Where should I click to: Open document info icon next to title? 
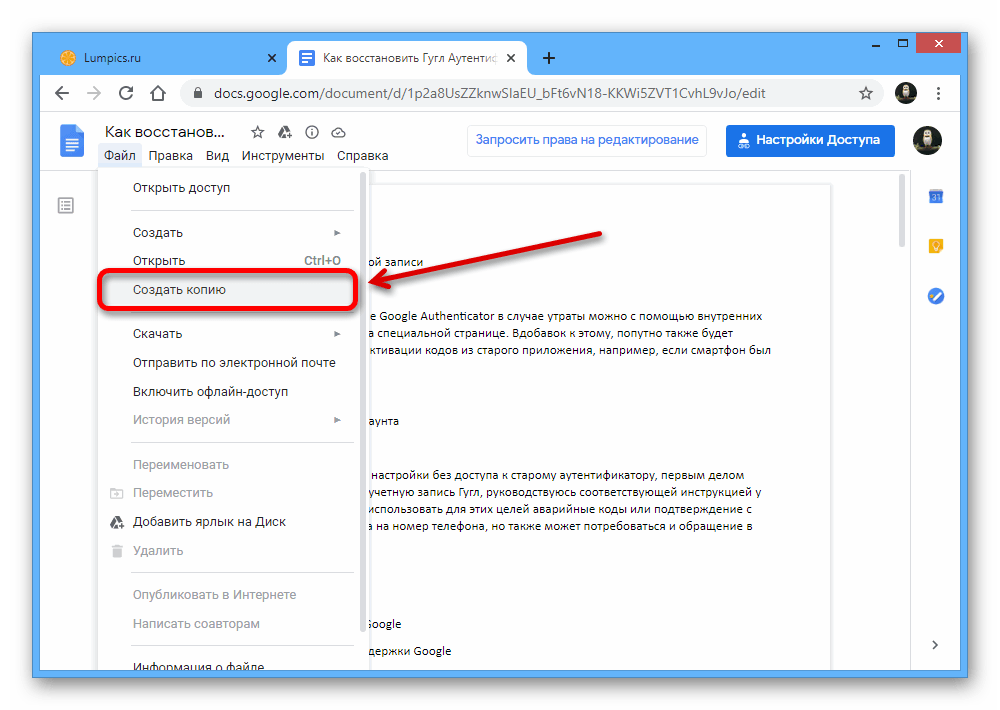(311, 132)
